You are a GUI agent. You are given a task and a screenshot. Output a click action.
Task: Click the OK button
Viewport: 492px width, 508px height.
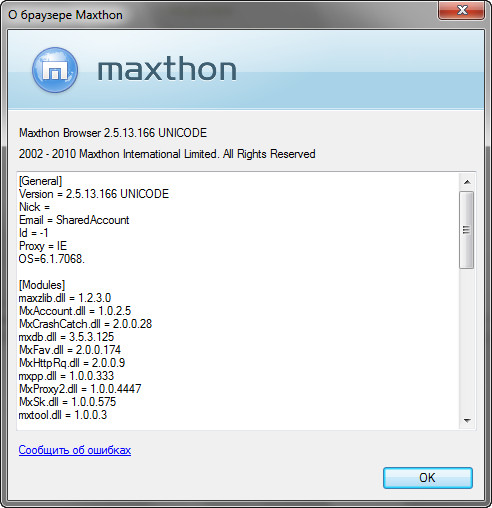[x=428, y=478]
